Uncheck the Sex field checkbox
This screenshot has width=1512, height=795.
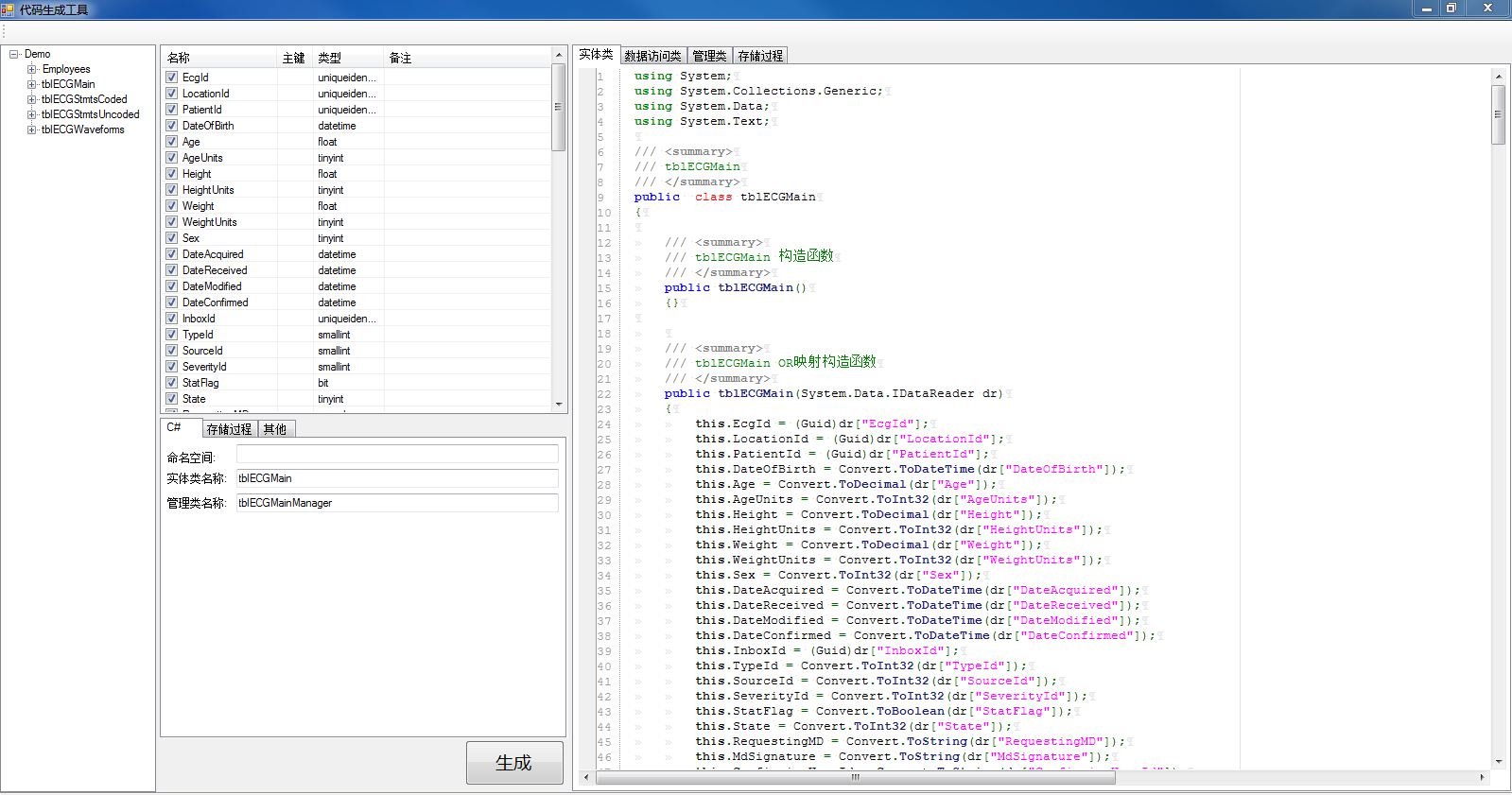click(x=171, y=238)
